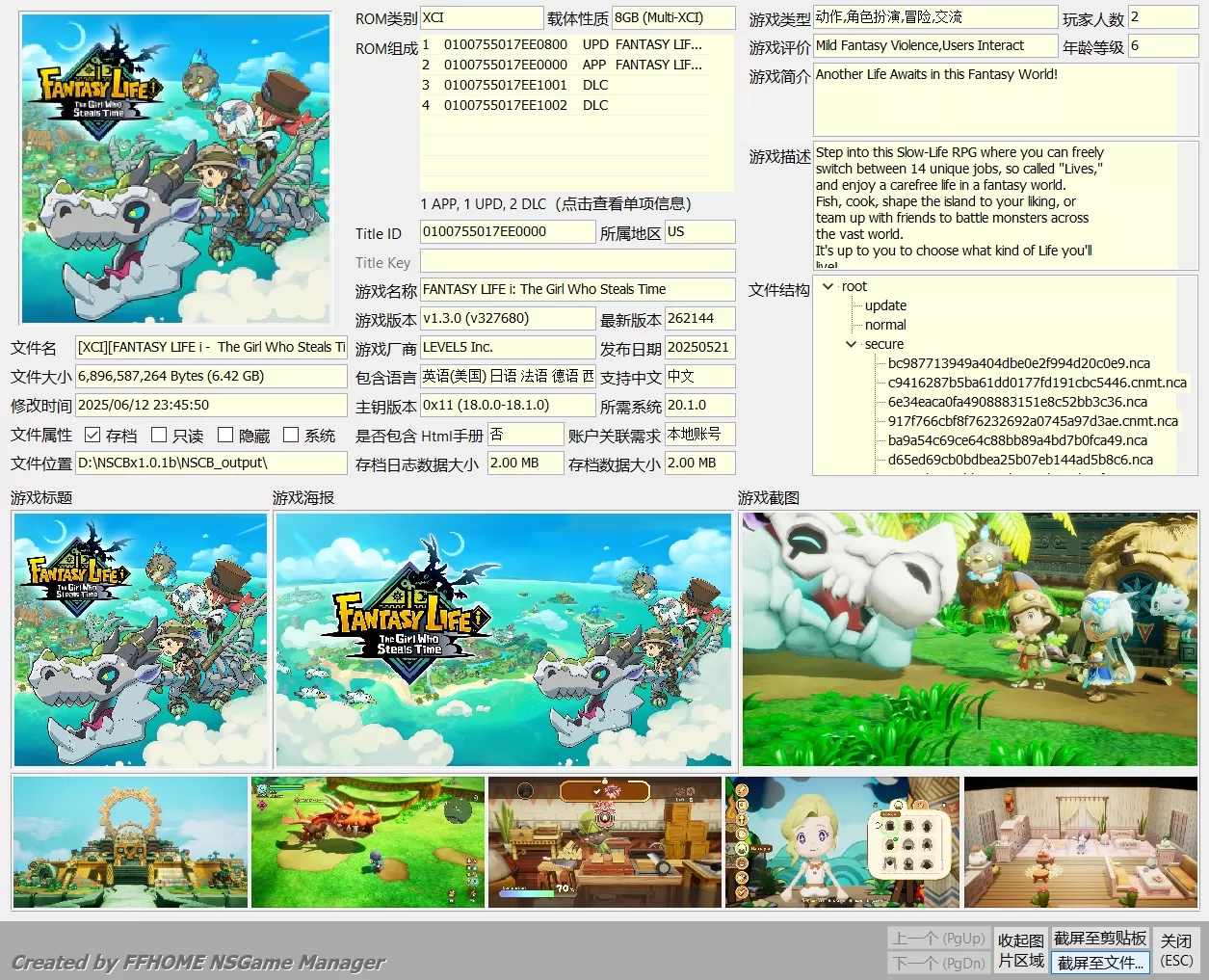Enable the 只读 read-only checkbox

160,434
